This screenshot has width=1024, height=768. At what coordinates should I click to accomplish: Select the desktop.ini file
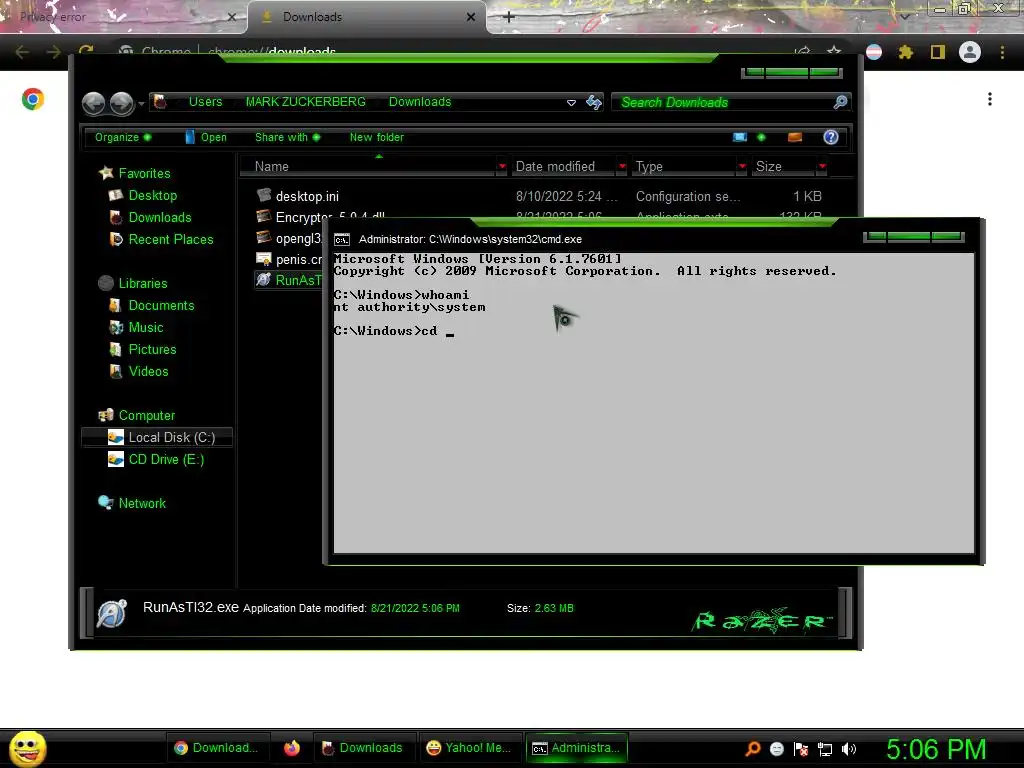coord(307,197)
